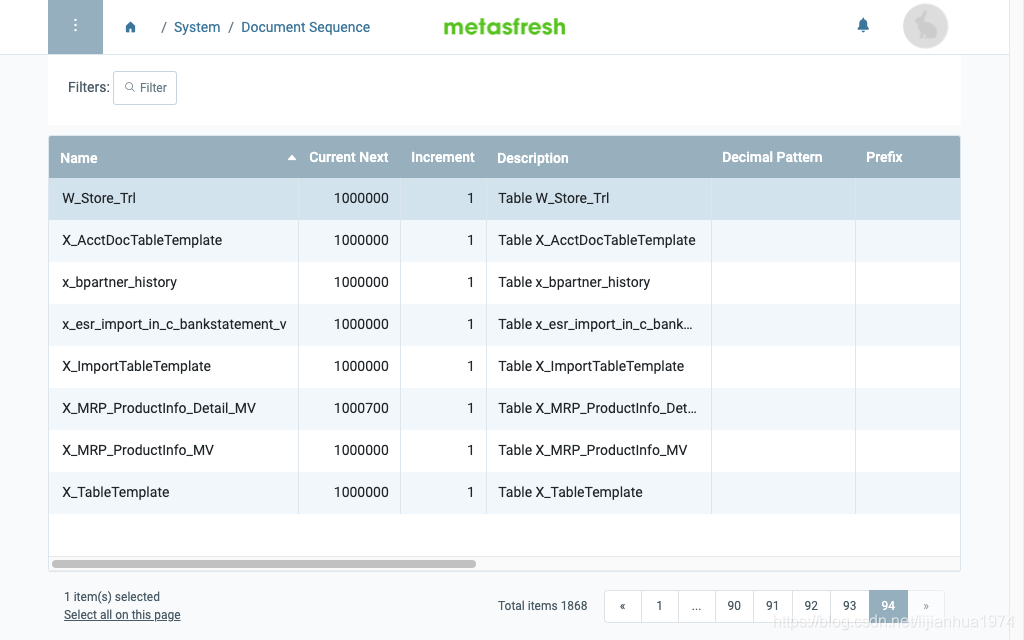Sort by Current Next column header
1024x640 pixels.
point(349,157)
